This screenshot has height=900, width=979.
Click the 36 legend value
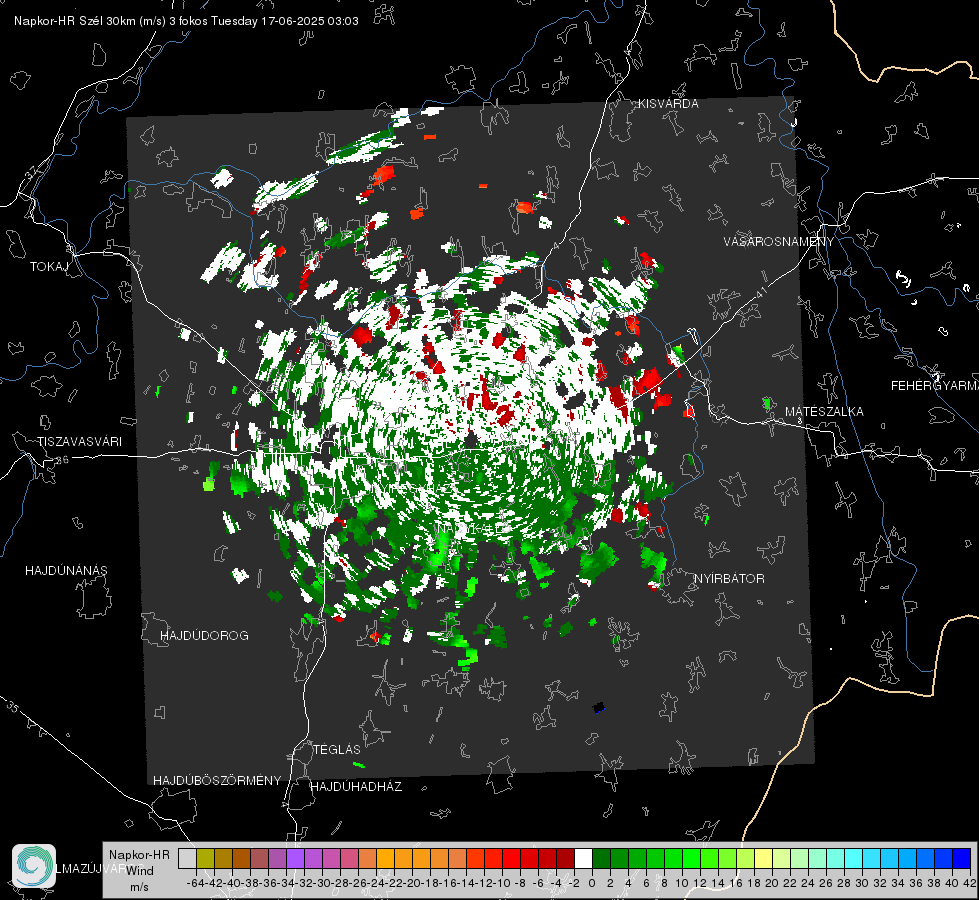tap(916, 883)
